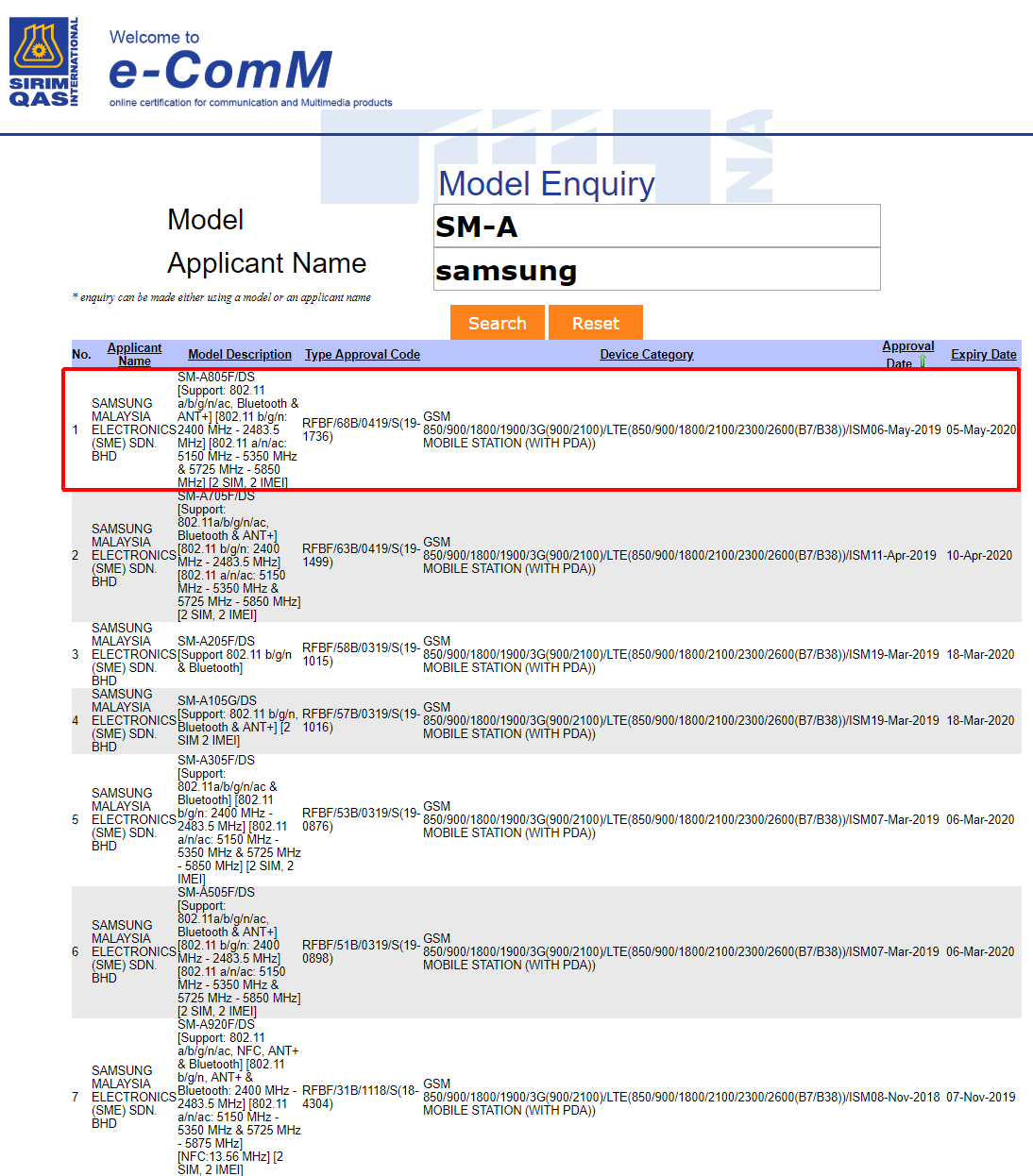The height and width of the screenshot is (1176, 1033).
Task: Click expiry date 07-Nov-2019 for SM-A920F/DS
Action: 980,1097
